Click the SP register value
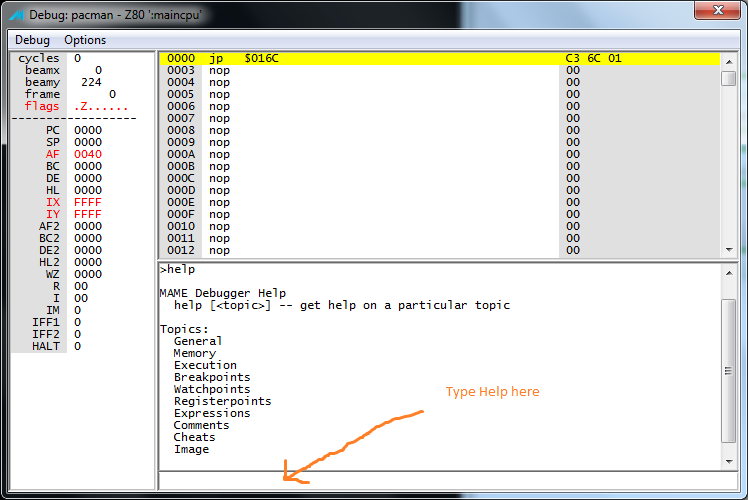 [88, 142]
